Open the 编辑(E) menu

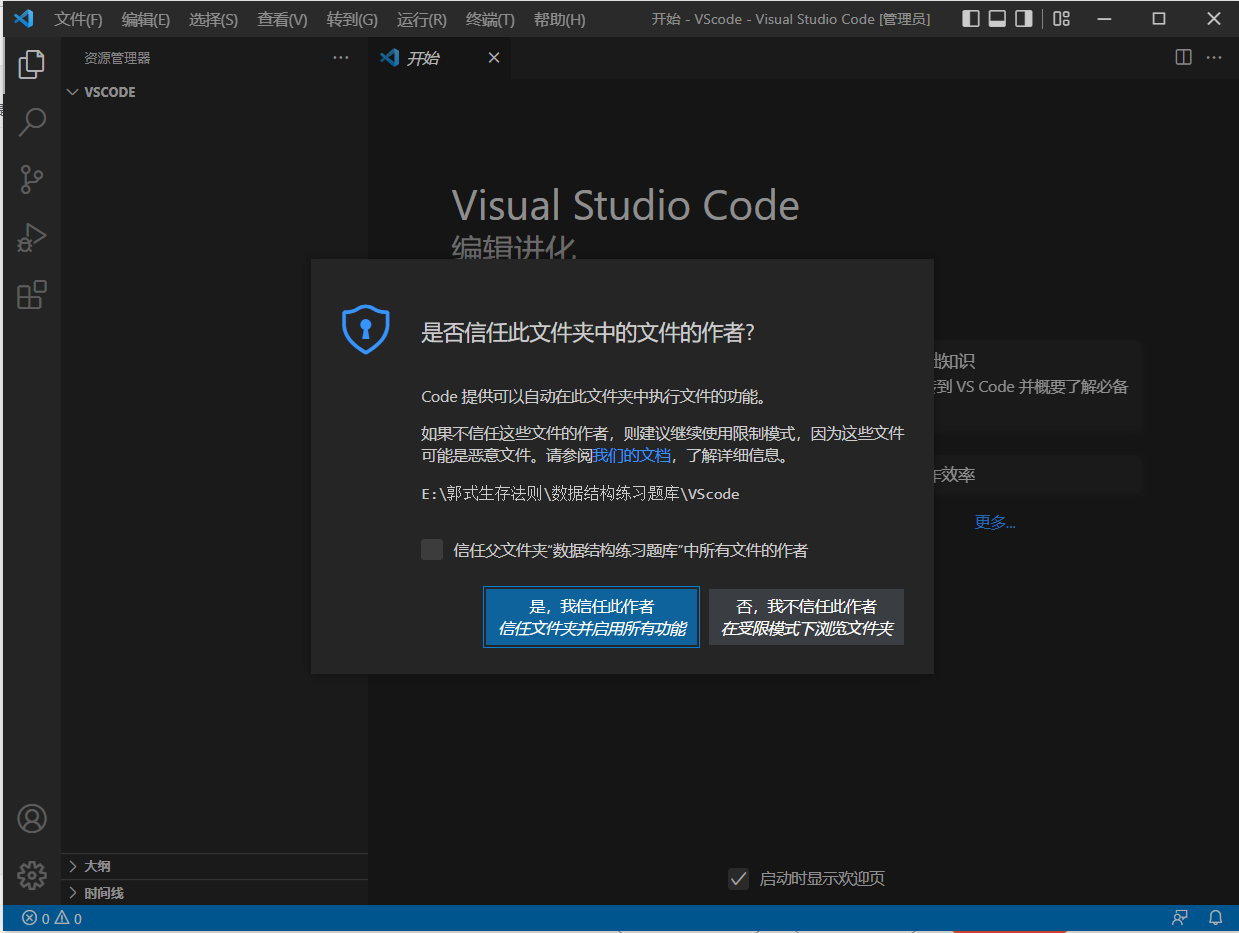146,19
